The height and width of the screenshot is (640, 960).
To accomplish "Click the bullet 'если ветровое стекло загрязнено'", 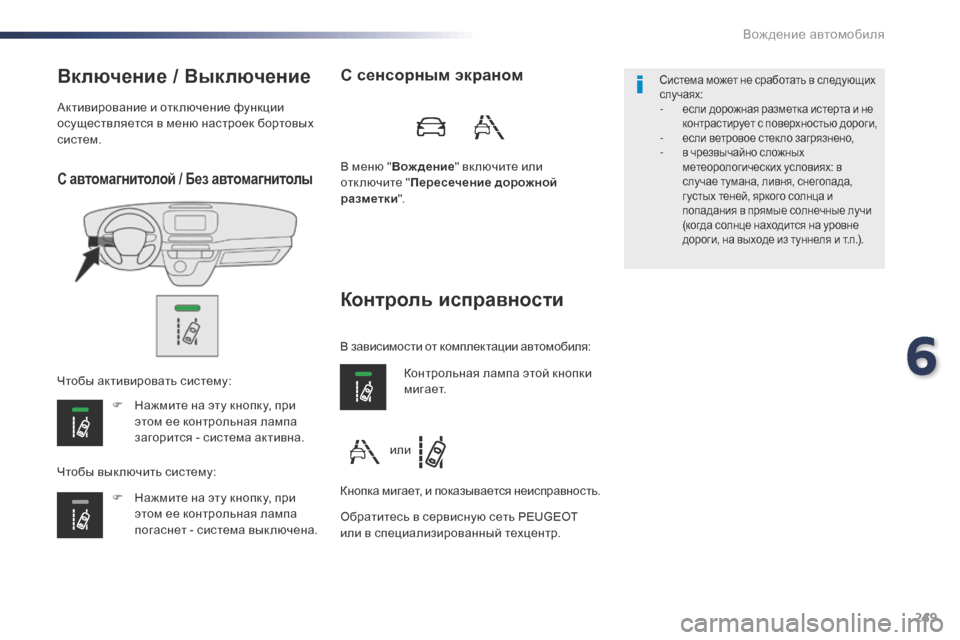I will pyautogui.click(x=768, y=138).
